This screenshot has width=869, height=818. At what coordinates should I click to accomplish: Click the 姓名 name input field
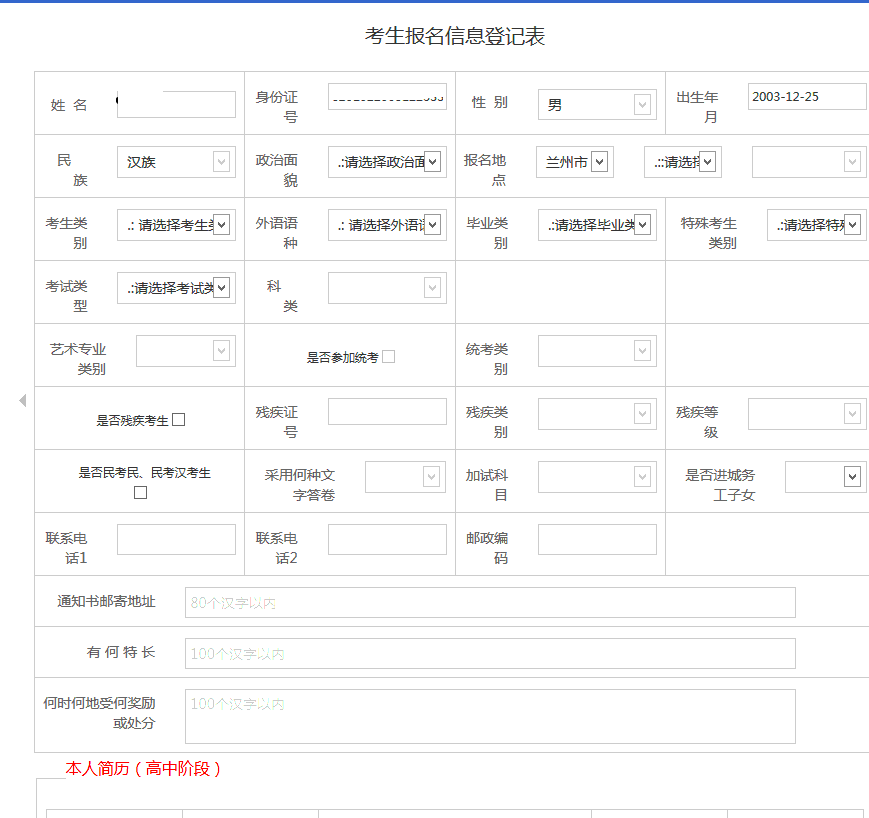[176, 104]
